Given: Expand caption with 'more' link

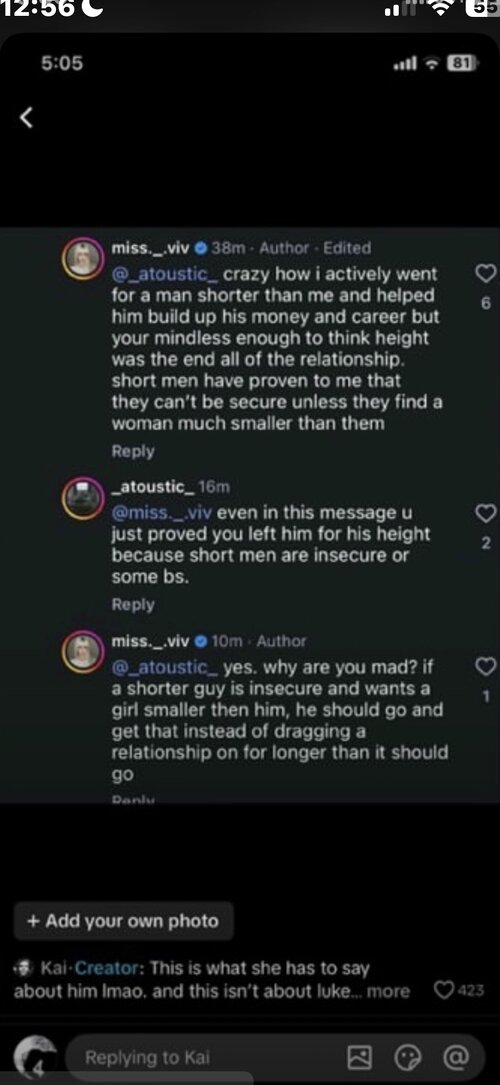Looking at the screenshot, I should 388,992.
